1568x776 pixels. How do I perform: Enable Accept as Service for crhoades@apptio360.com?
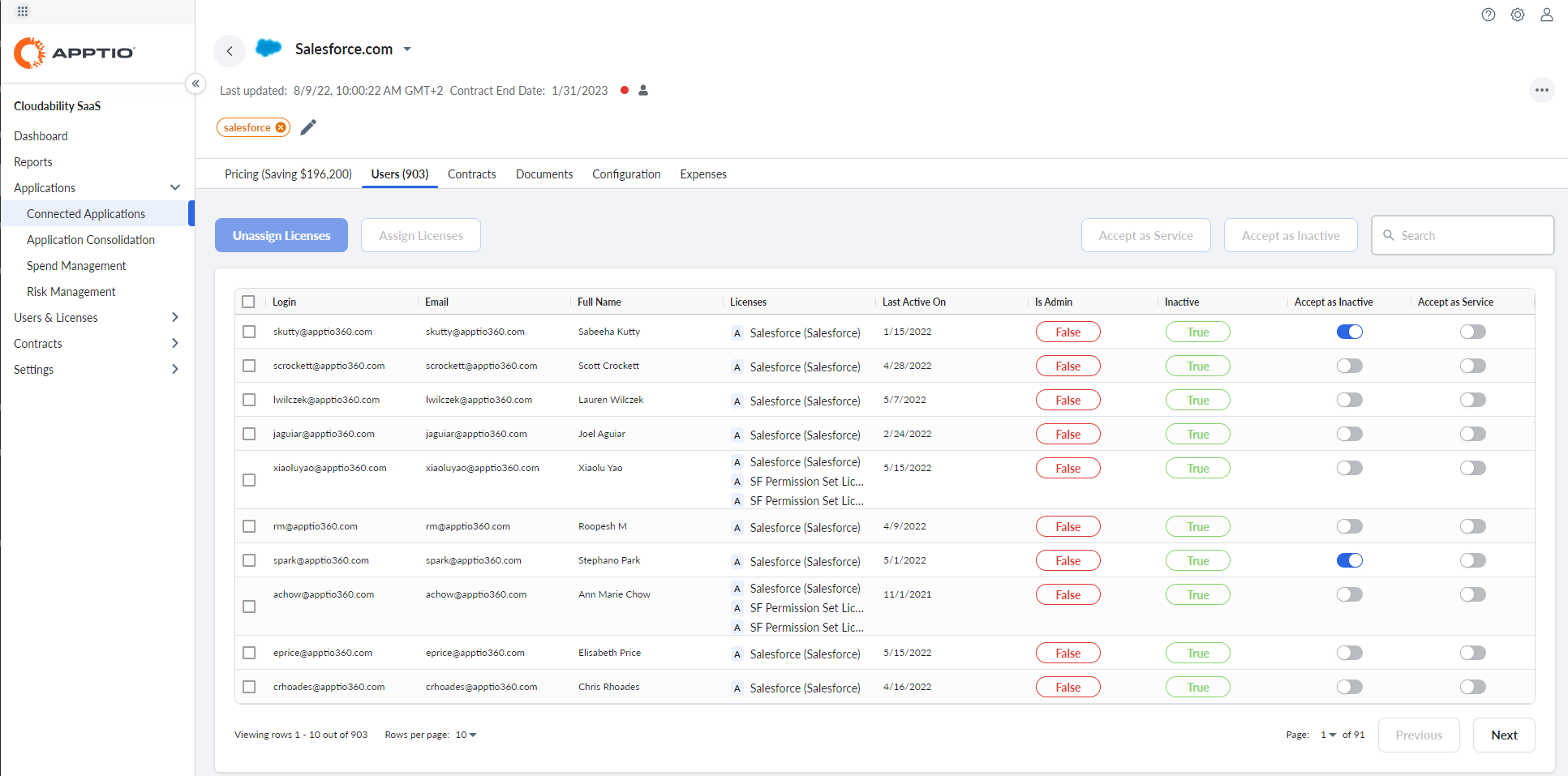[x=1473, y=687]
